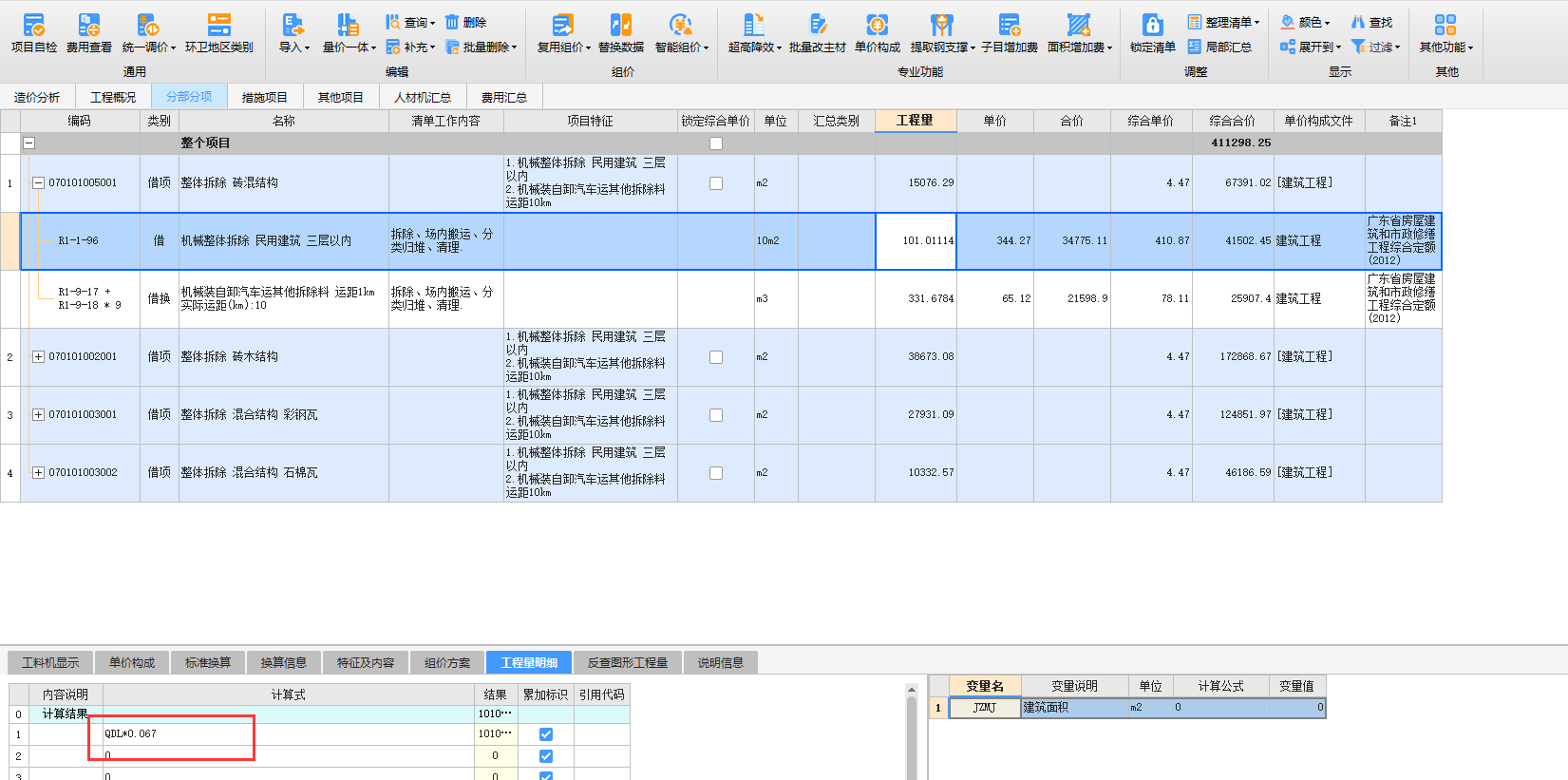
Task: Click the 其他功能 grid icon
Action: click(1445, 25)
